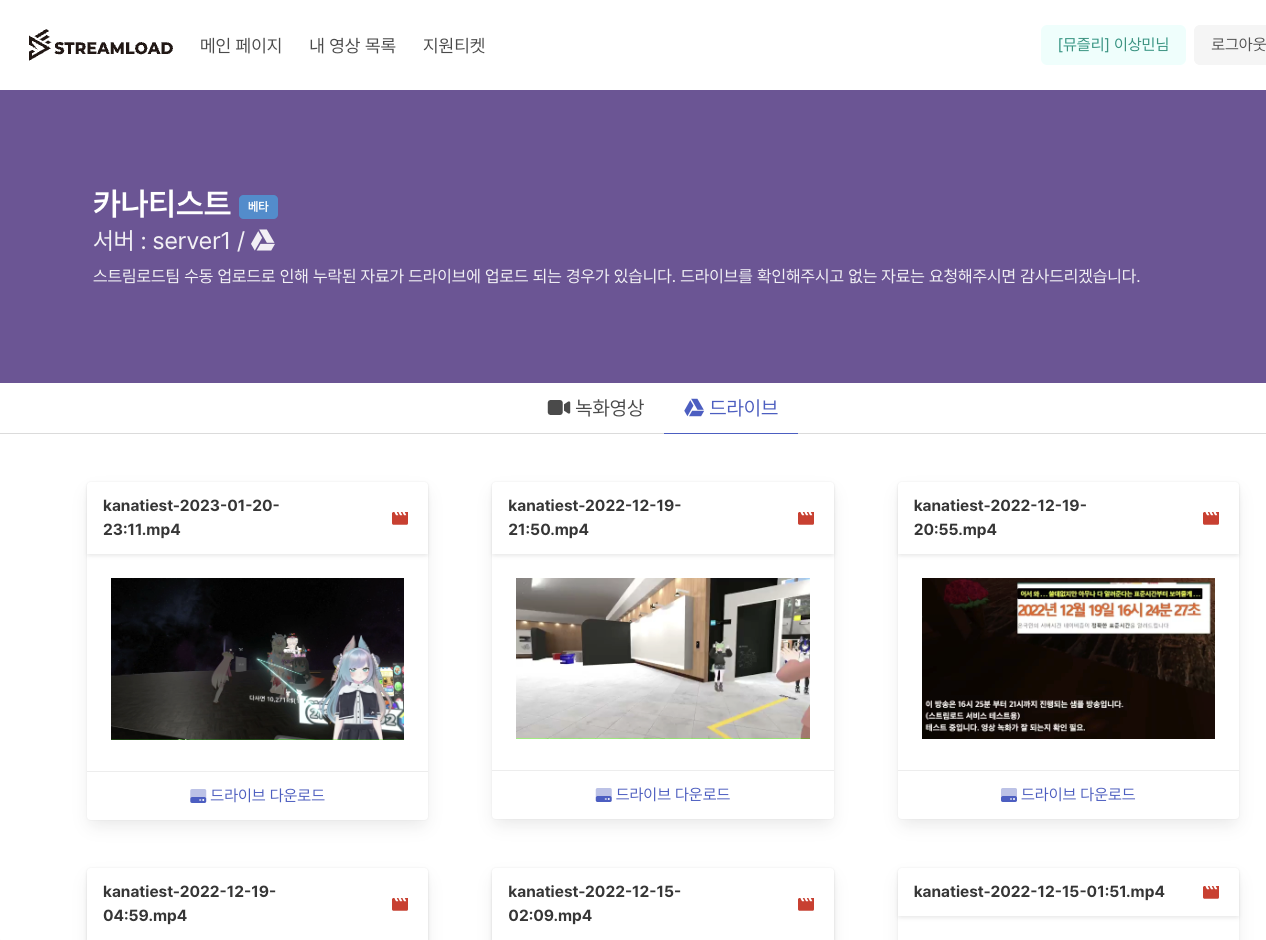
Task: Click video icon on kanatiest-2022-12-19-21:50.mp4 card
Action: (x=806, y=518)
